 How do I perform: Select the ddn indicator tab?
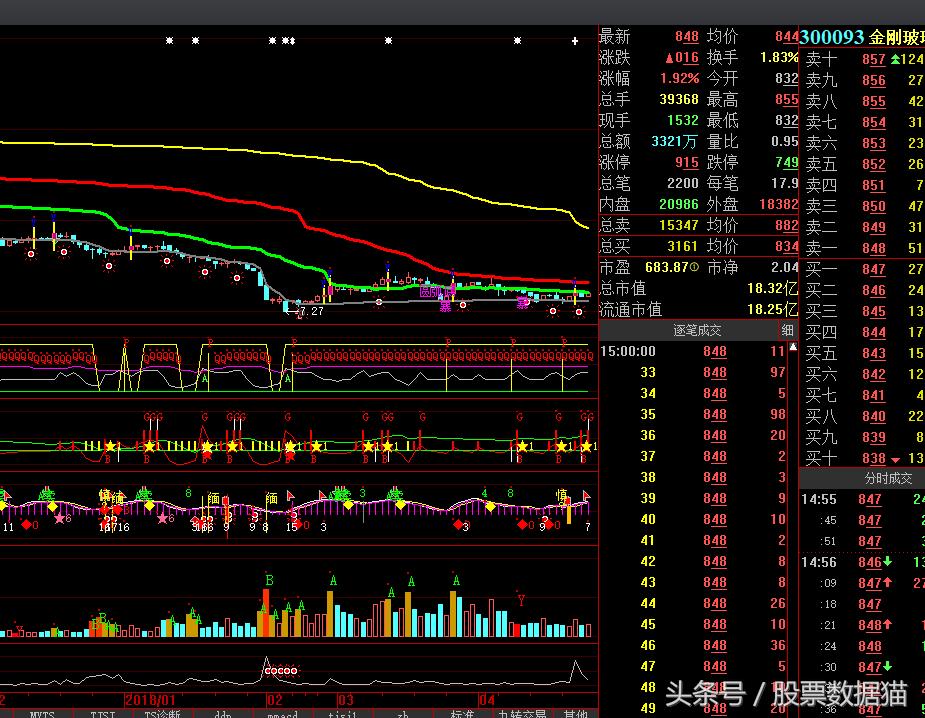222,714
